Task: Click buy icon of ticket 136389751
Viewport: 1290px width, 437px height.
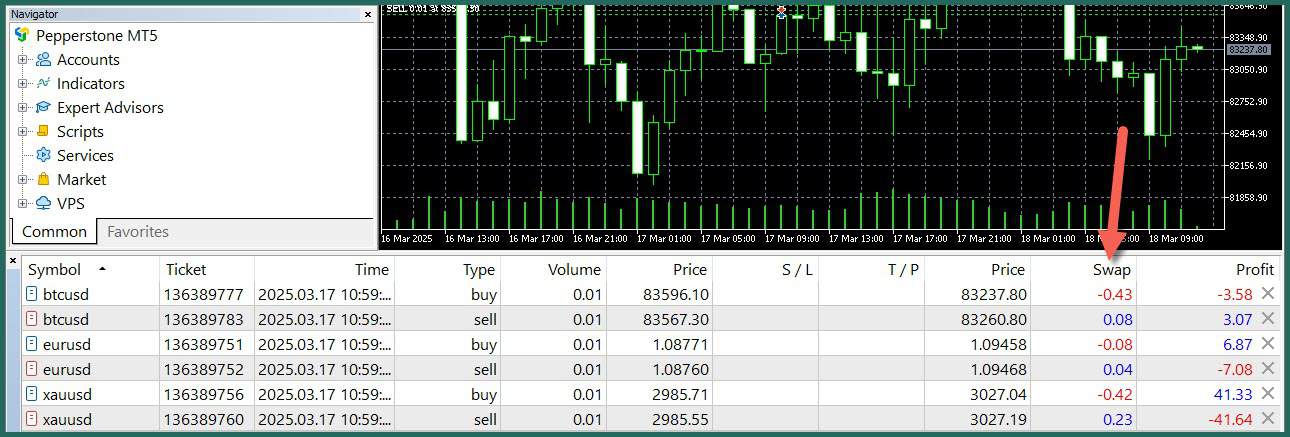Action: point(31,345)
